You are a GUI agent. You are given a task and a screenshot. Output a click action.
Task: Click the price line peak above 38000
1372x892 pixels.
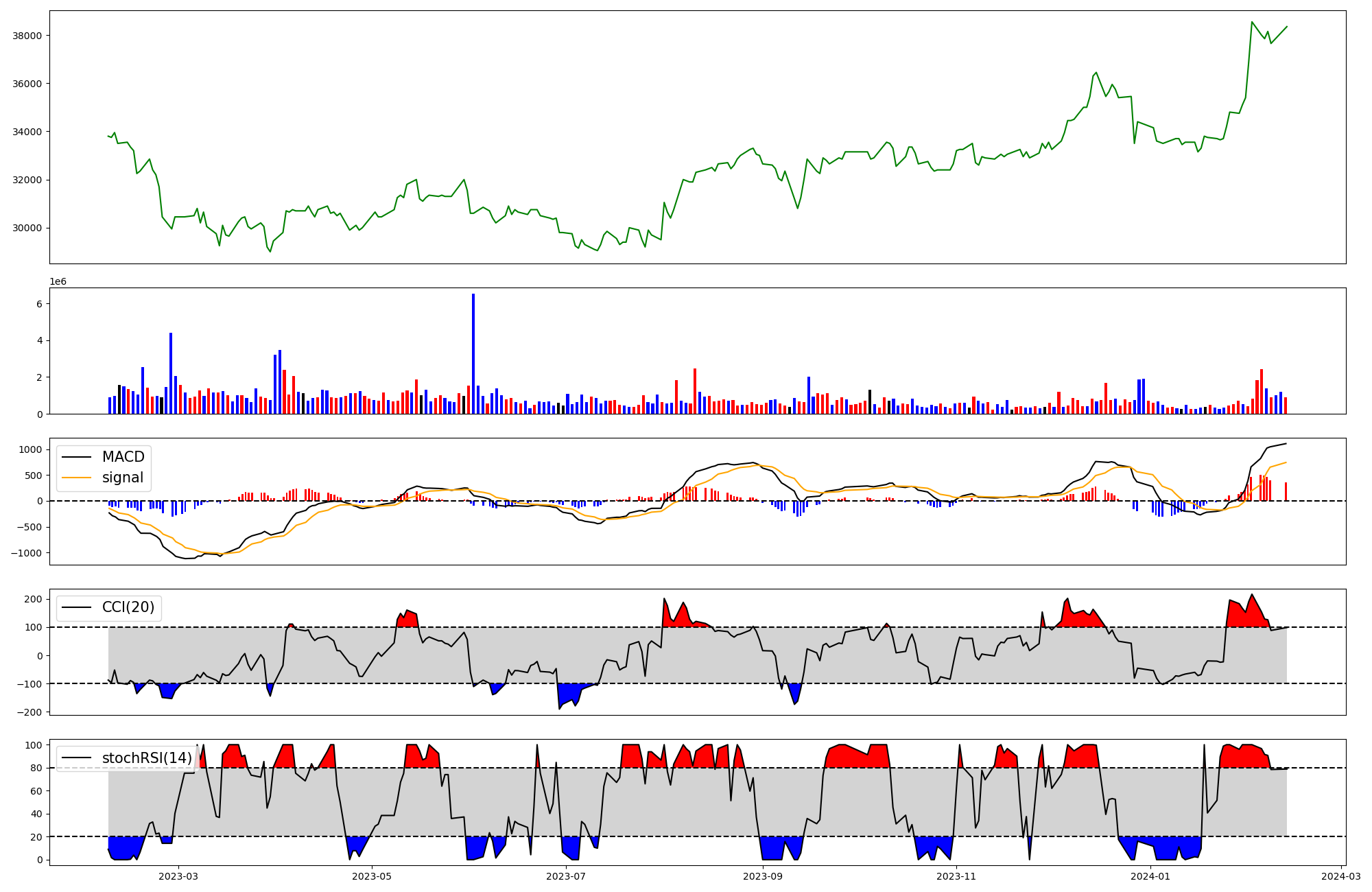pos(1252,22)
